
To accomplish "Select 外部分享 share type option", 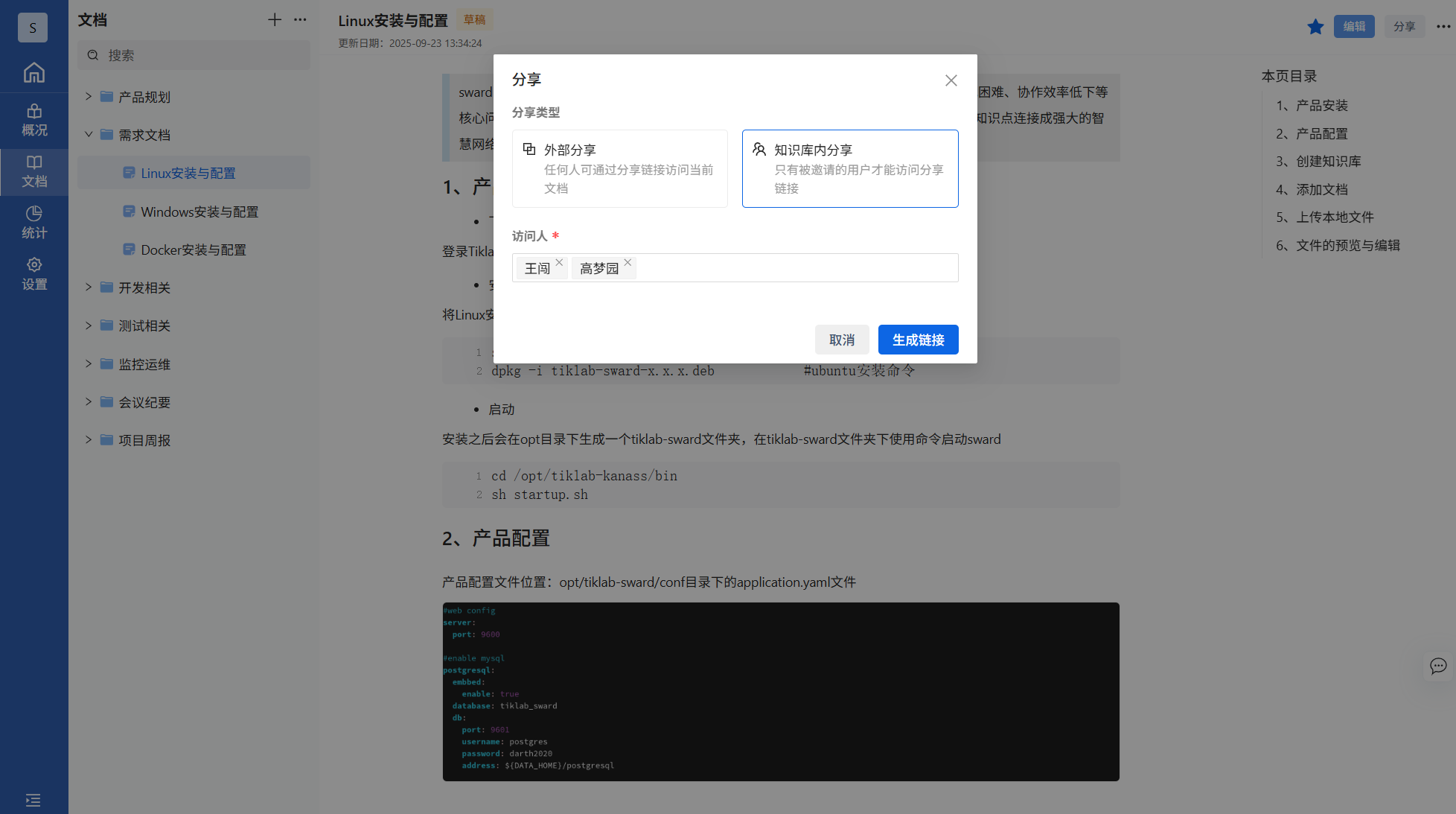I will [x=619, y=168].
